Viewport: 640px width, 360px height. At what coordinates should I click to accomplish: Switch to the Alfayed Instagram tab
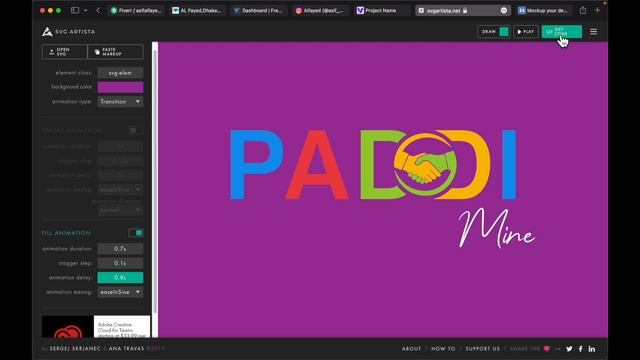pos(320,11)
